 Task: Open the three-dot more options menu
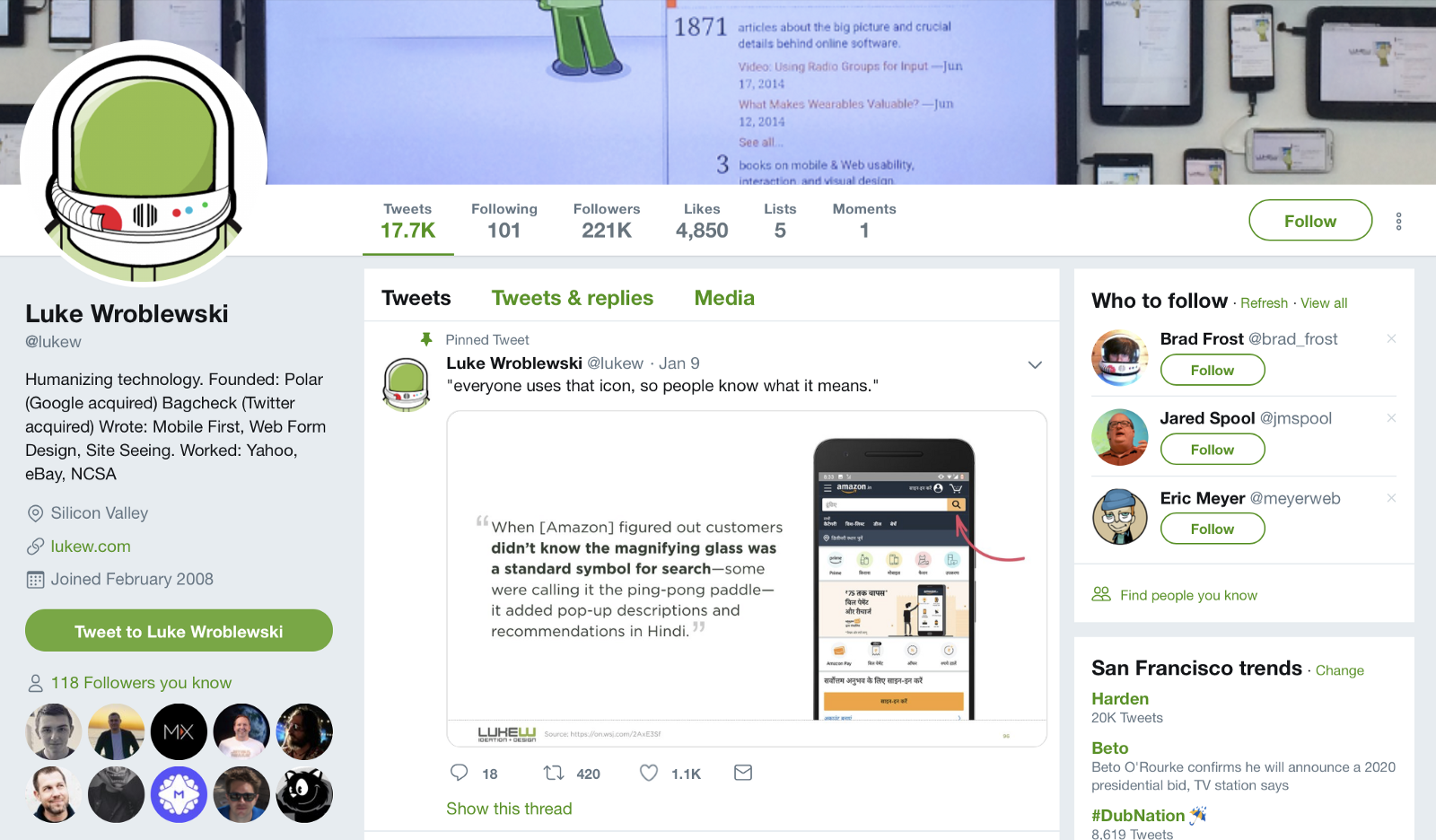coord(1398,222)
